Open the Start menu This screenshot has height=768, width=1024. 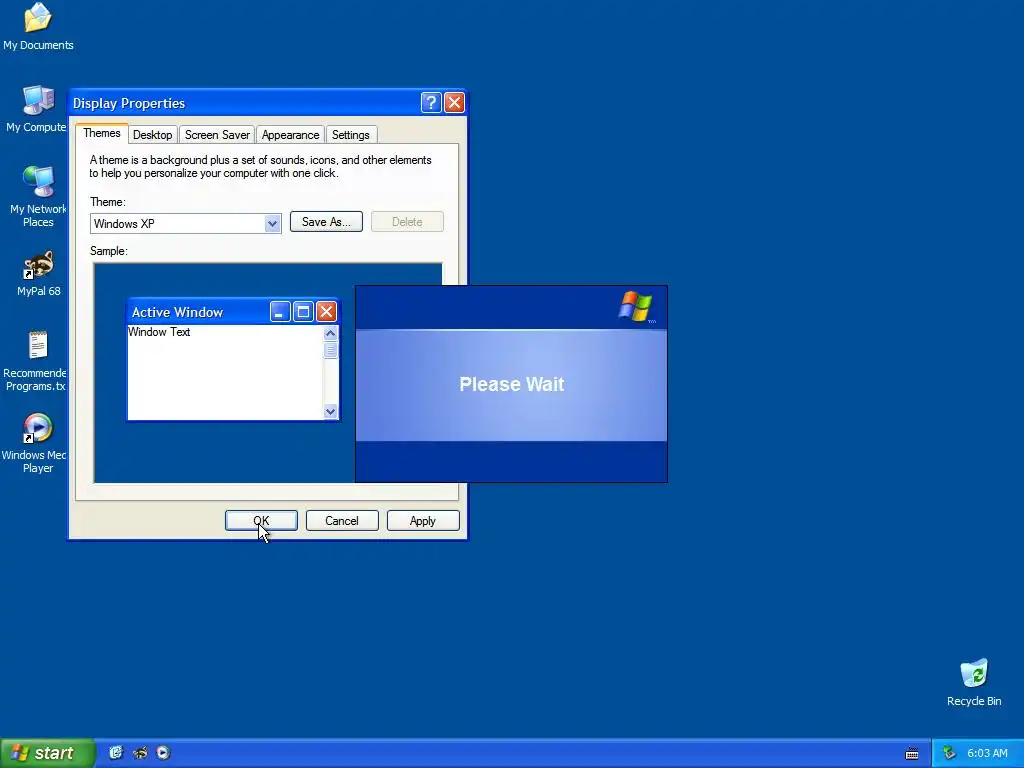point(48,753)
